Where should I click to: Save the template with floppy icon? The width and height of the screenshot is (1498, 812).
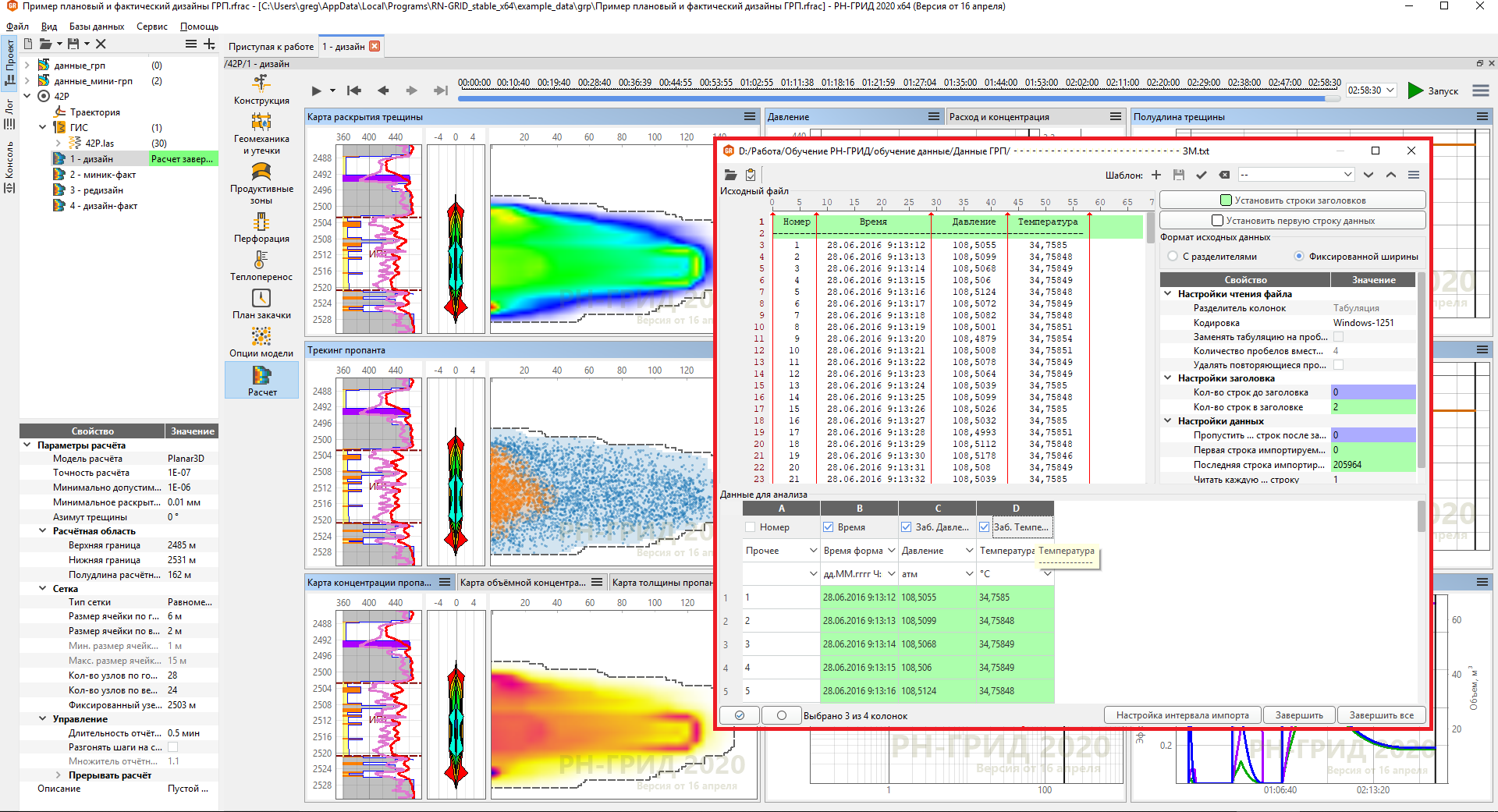coord(1179,175)
